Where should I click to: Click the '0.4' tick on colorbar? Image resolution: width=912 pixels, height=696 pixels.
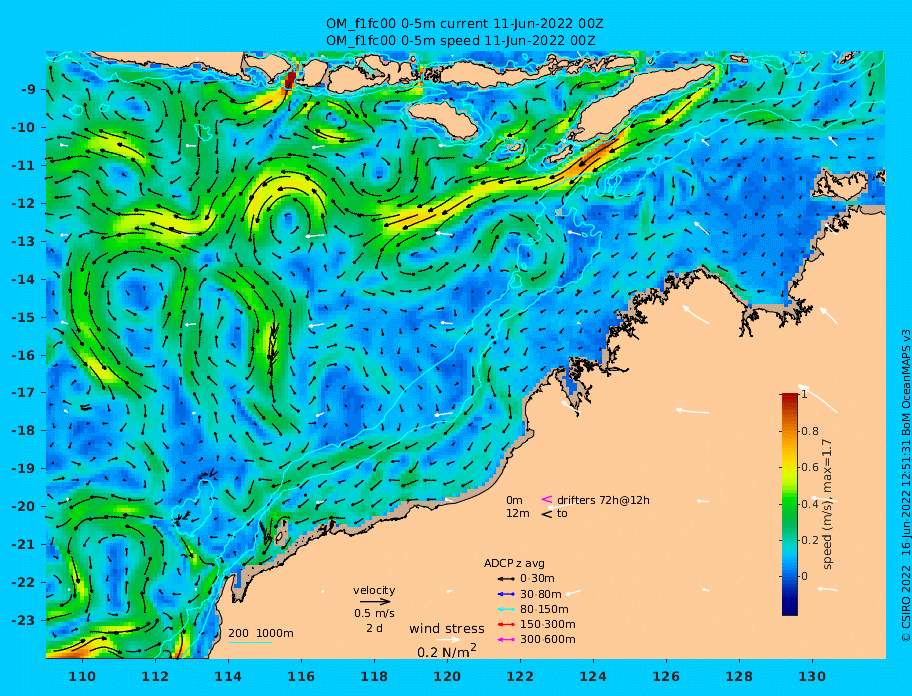click(810, 504)
